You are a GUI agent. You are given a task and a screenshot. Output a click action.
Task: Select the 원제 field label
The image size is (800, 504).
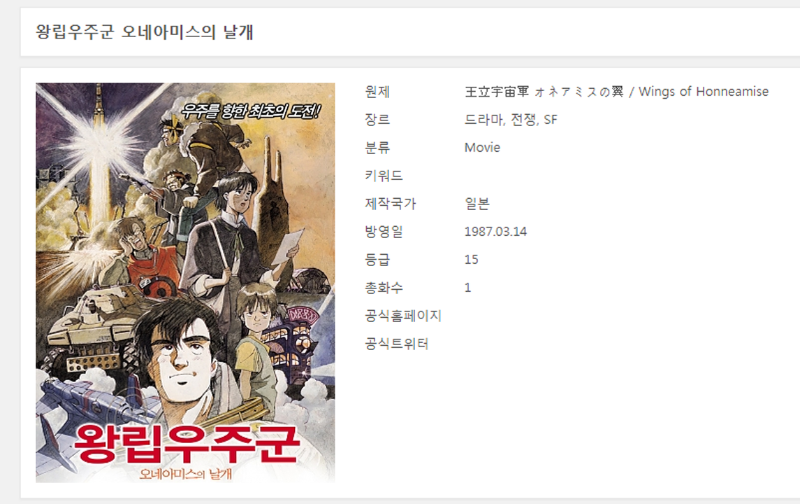tap(377, 92)
